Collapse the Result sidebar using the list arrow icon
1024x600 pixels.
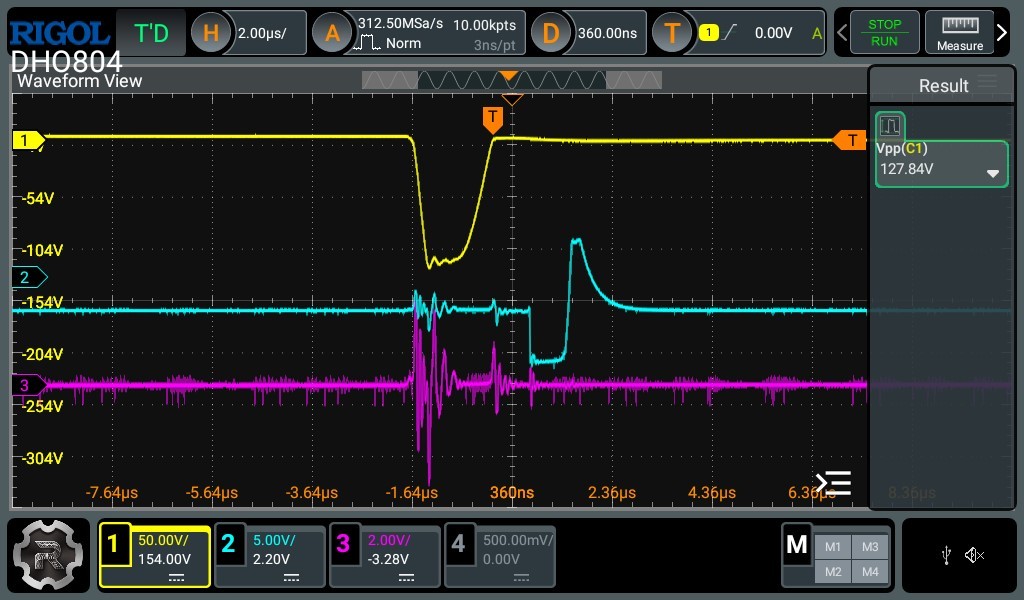(833, 483)
